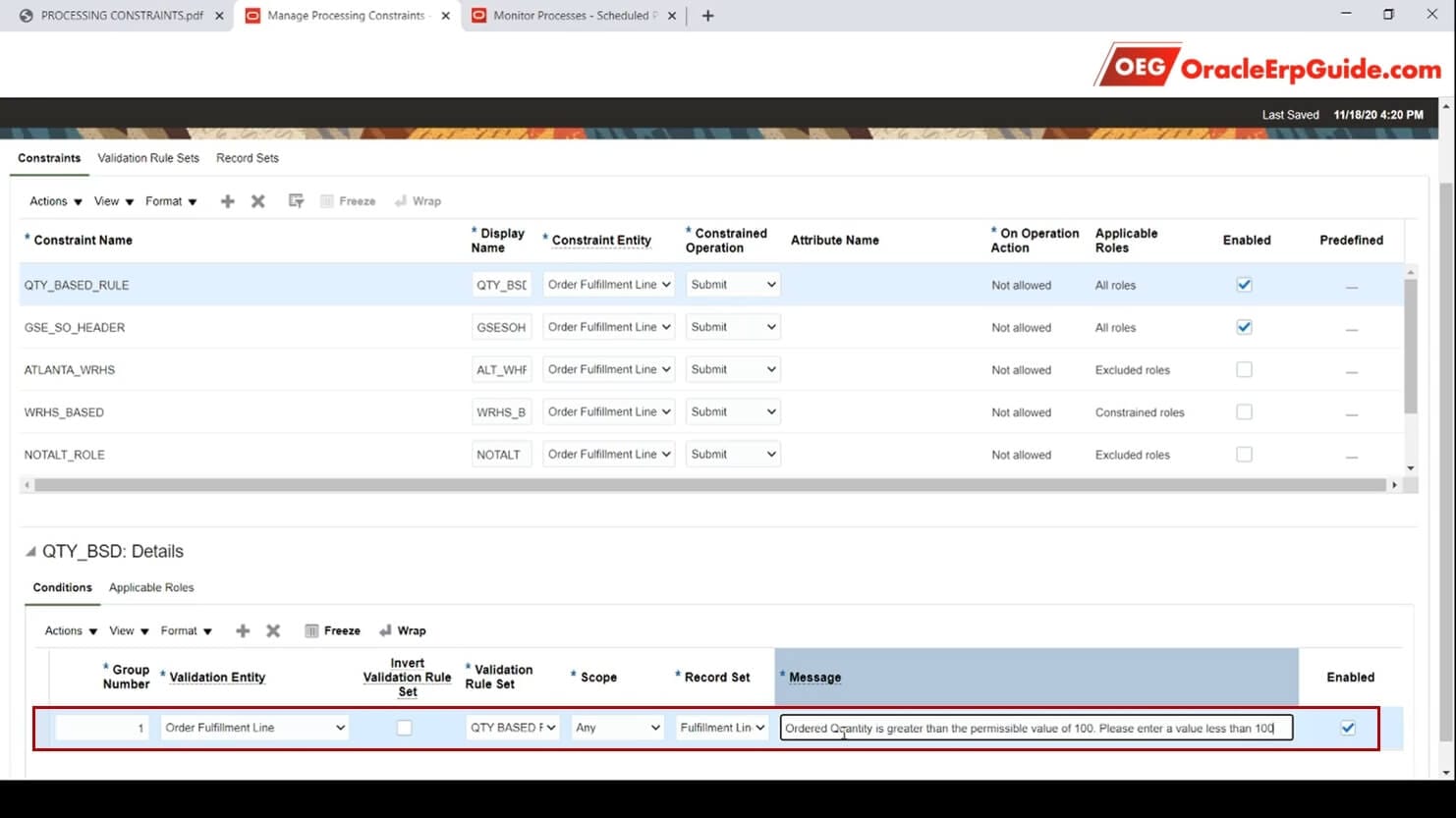Click Freeze in Constraints toolbar
1456x818 pixels.
348,201
